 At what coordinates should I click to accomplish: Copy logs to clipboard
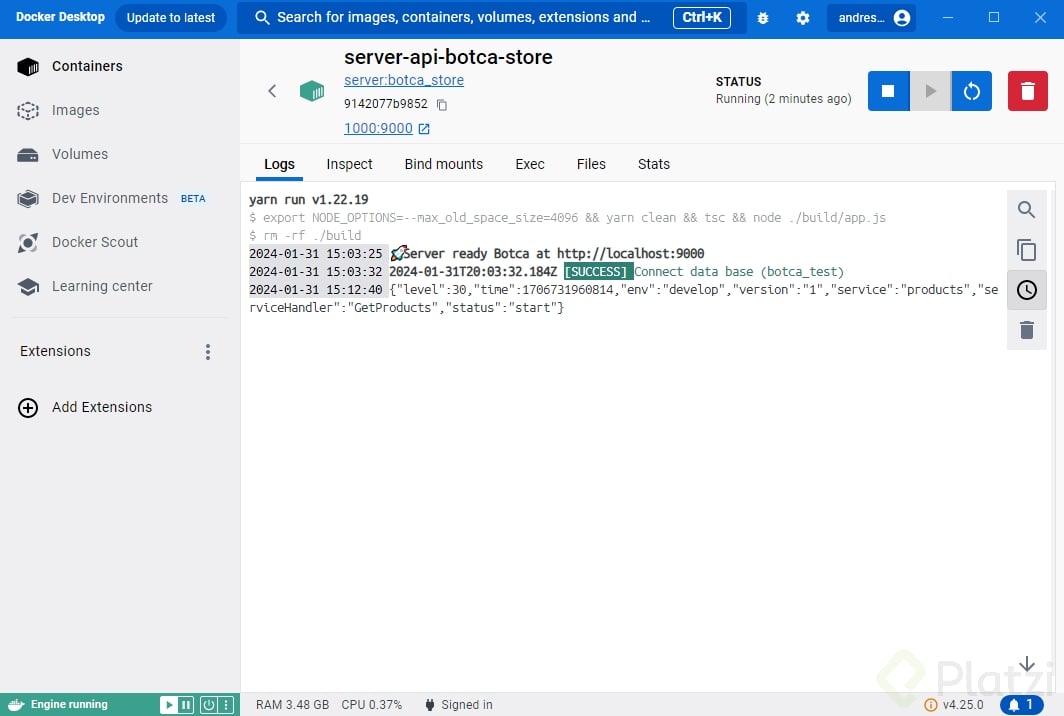1026,250
